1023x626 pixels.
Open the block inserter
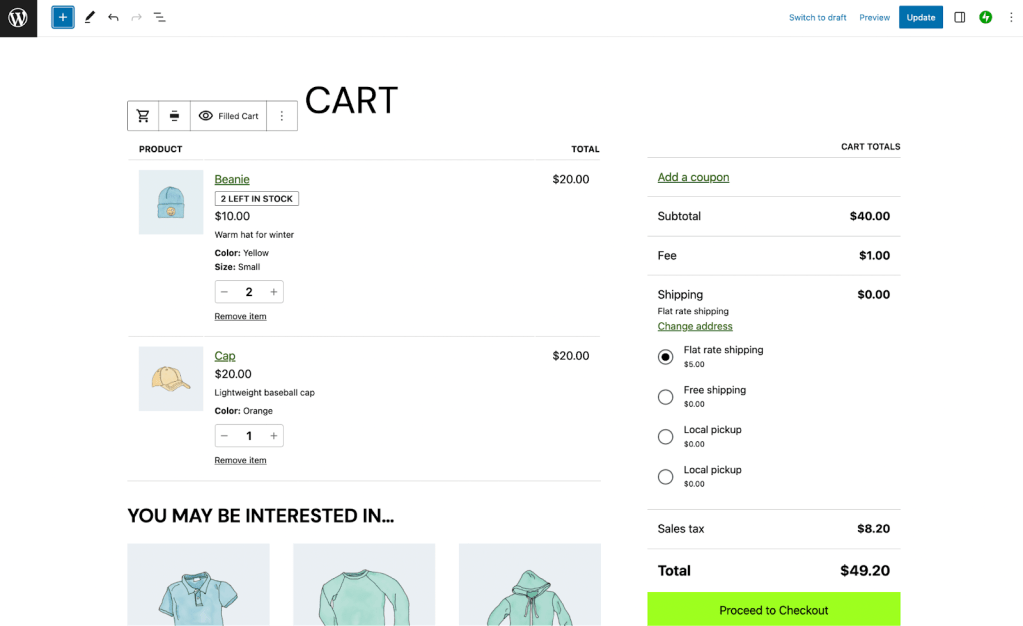(62, 17)
